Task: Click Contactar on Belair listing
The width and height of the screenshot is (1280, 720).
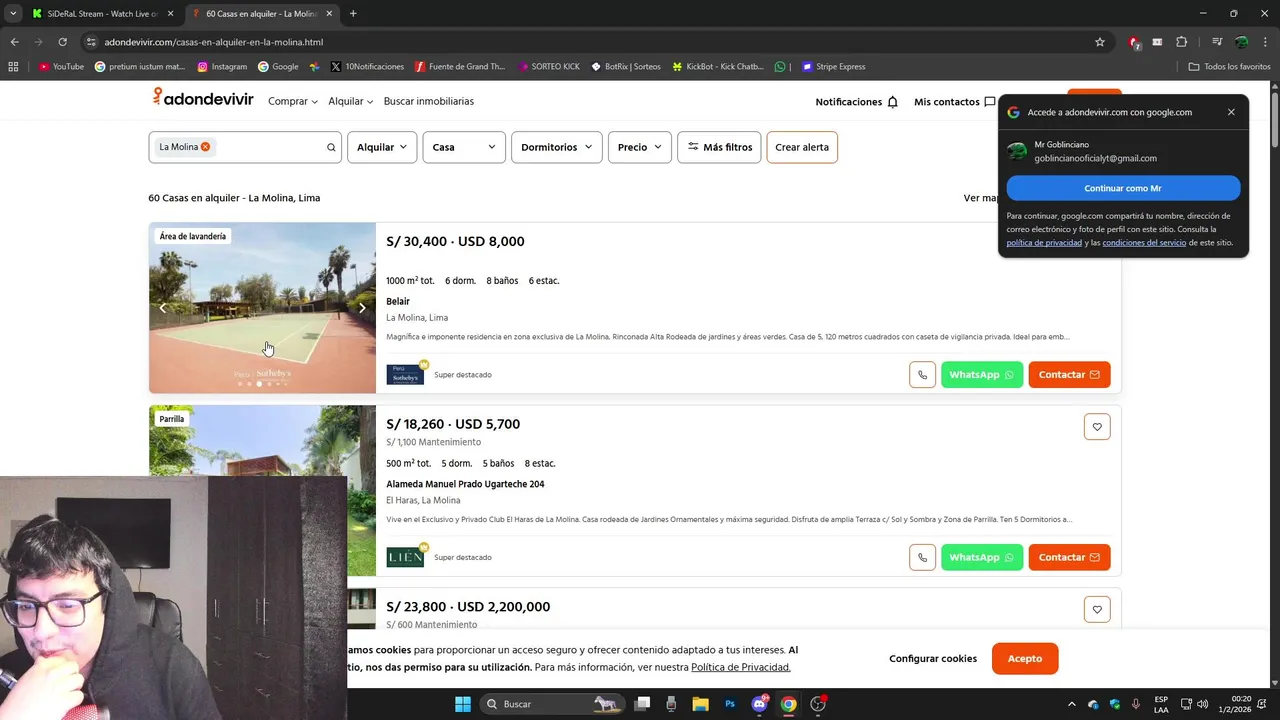Action: 1069,375
